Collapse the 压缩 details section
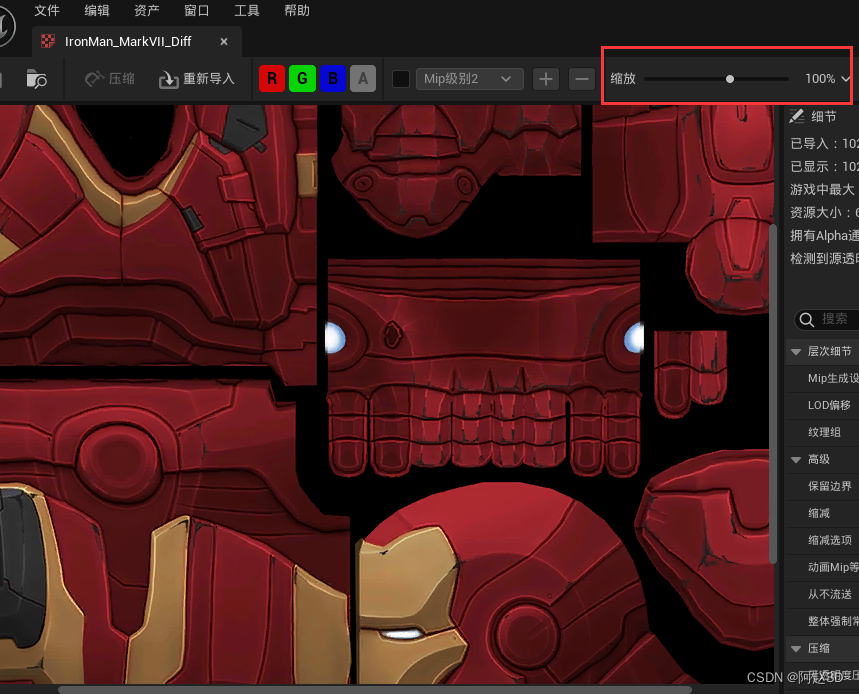The height and width of the screenshot is (694, 859). point(796,649)
